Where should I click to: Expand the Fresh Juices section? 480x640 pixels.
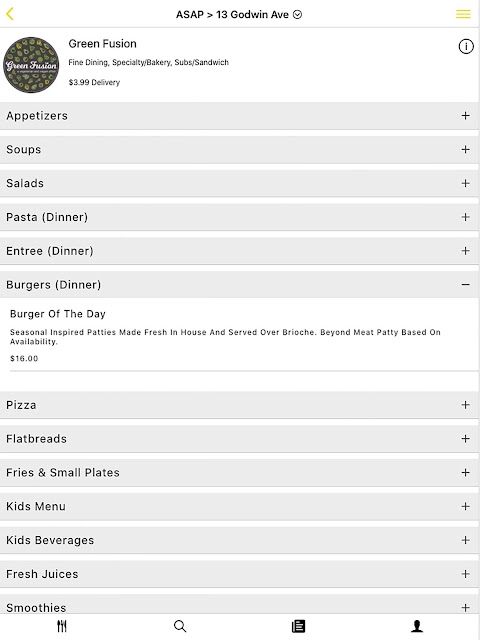pyautogui.click(x=239, y=574)
